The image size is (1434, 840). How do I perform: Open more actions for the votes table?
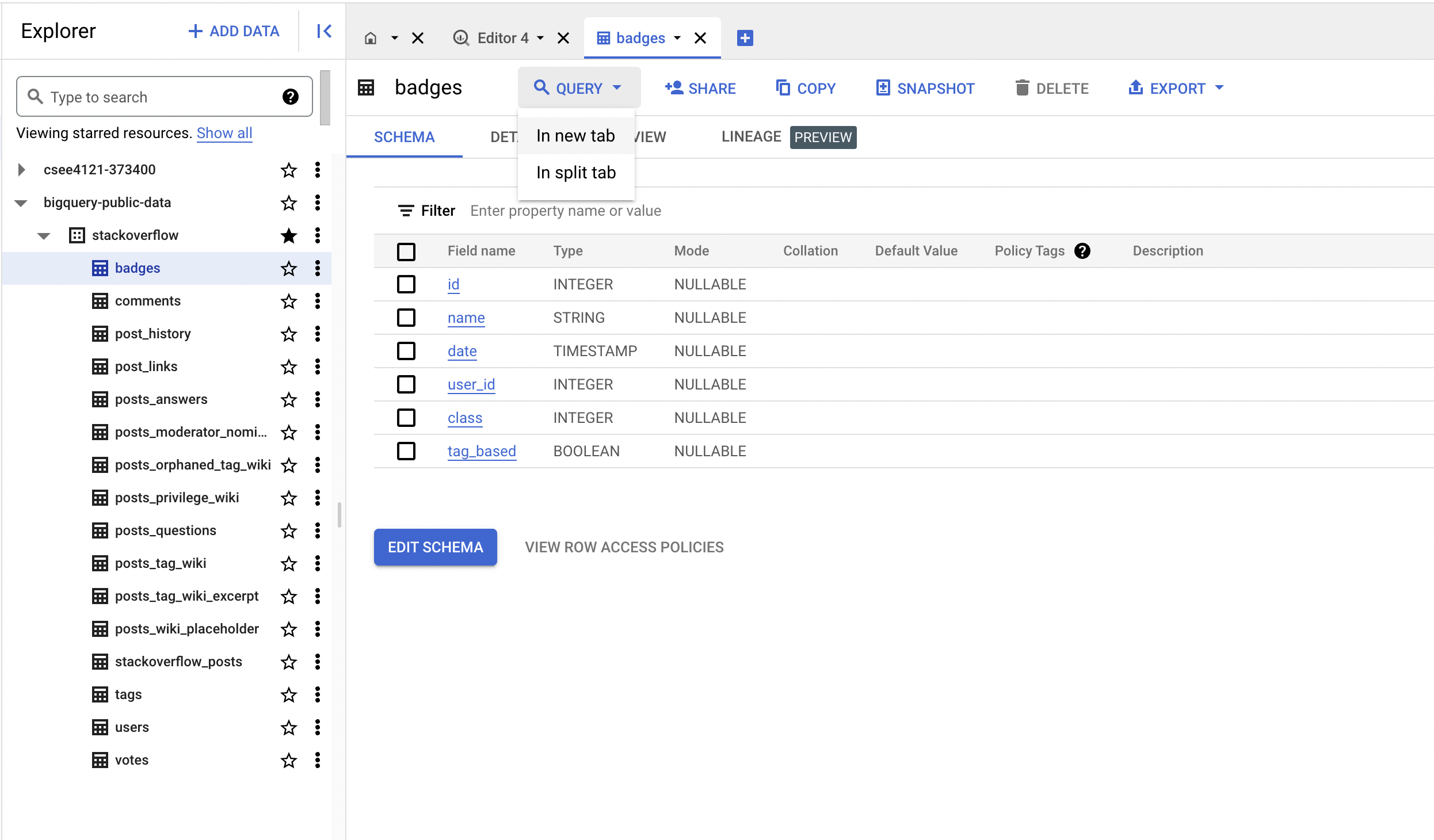pos(318,760)
